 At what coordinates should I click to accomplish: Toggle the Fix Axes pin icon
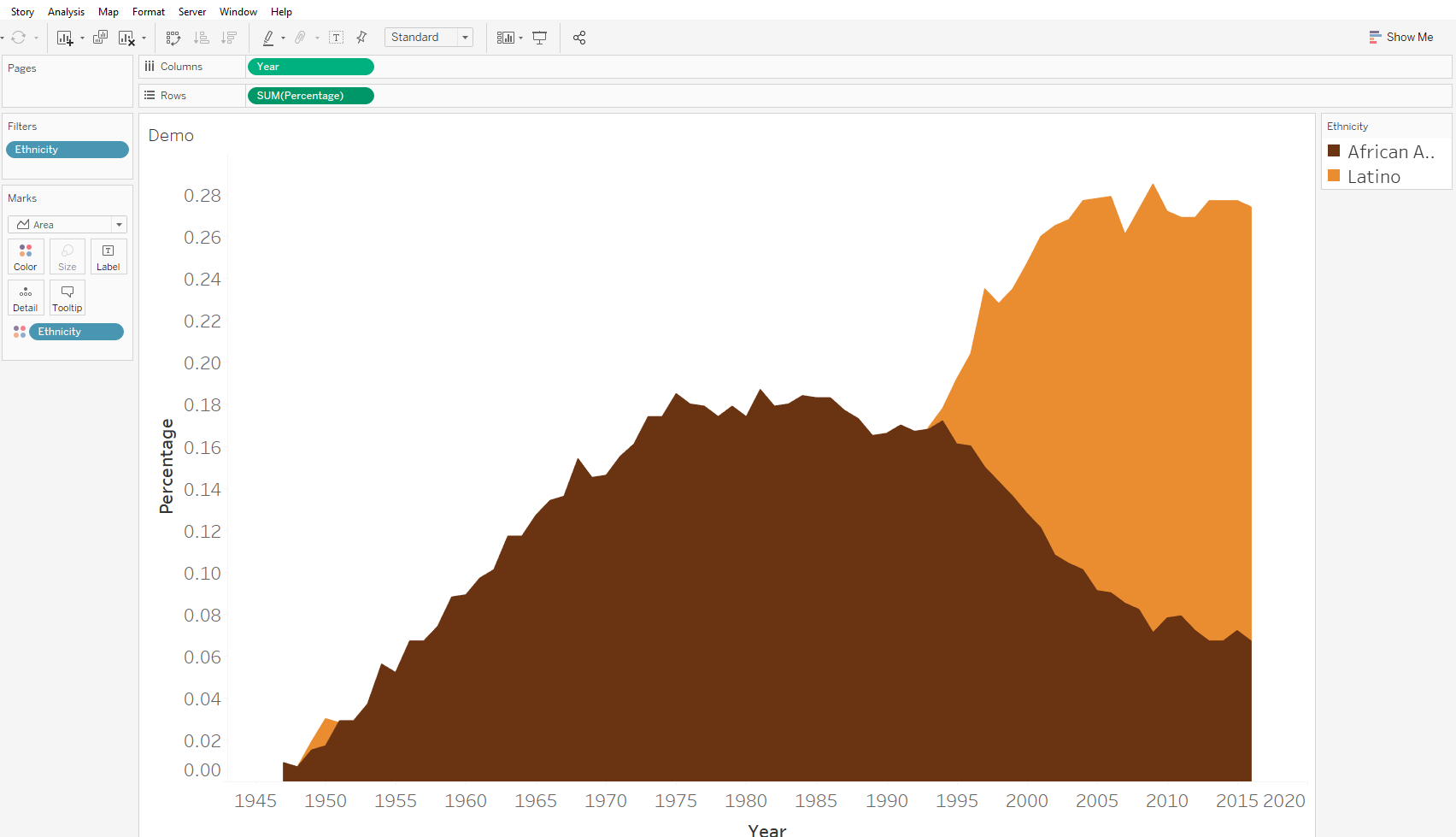tap(361, 38)
